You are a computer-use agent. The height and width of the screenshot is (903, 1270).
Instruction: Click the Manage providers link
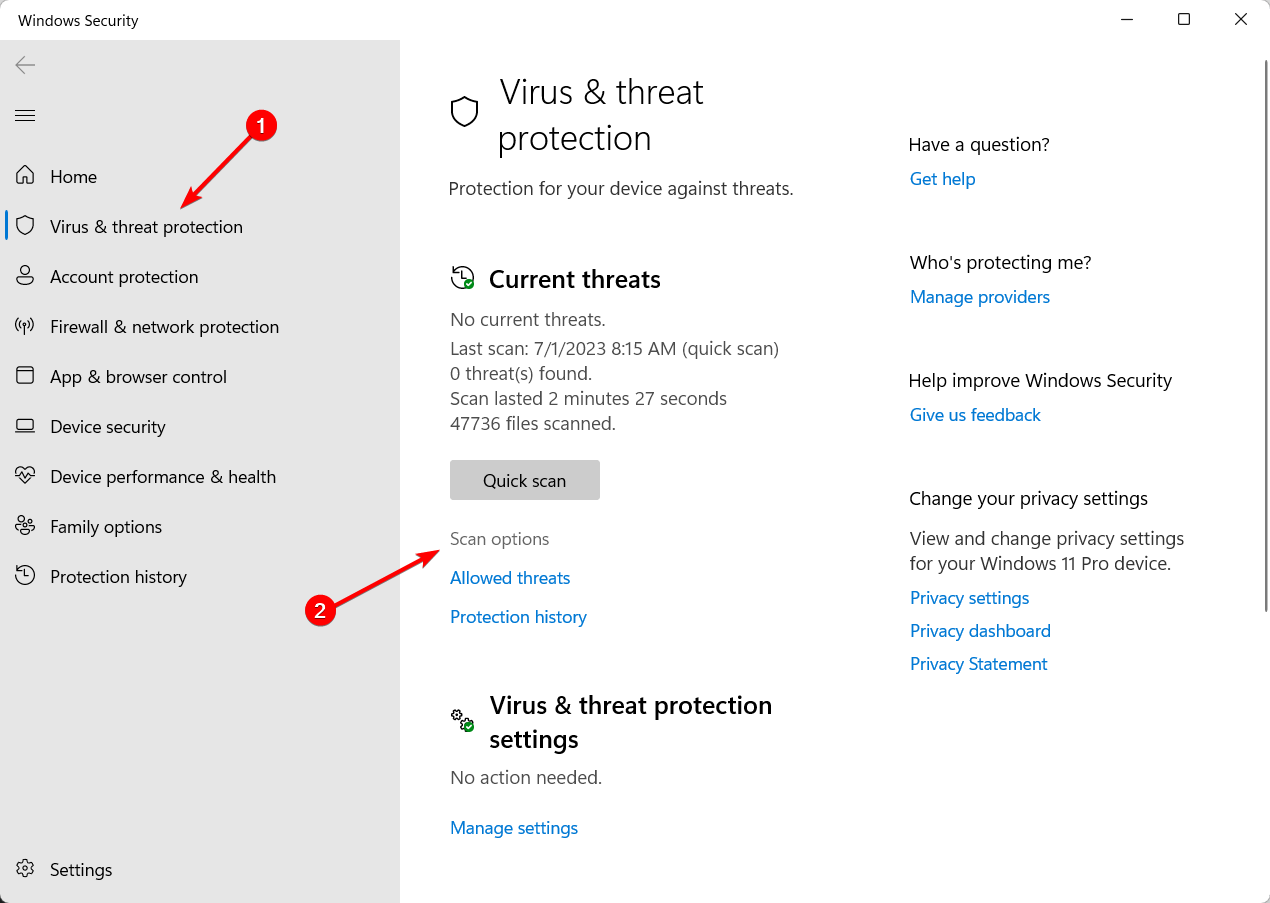point(980,297)
